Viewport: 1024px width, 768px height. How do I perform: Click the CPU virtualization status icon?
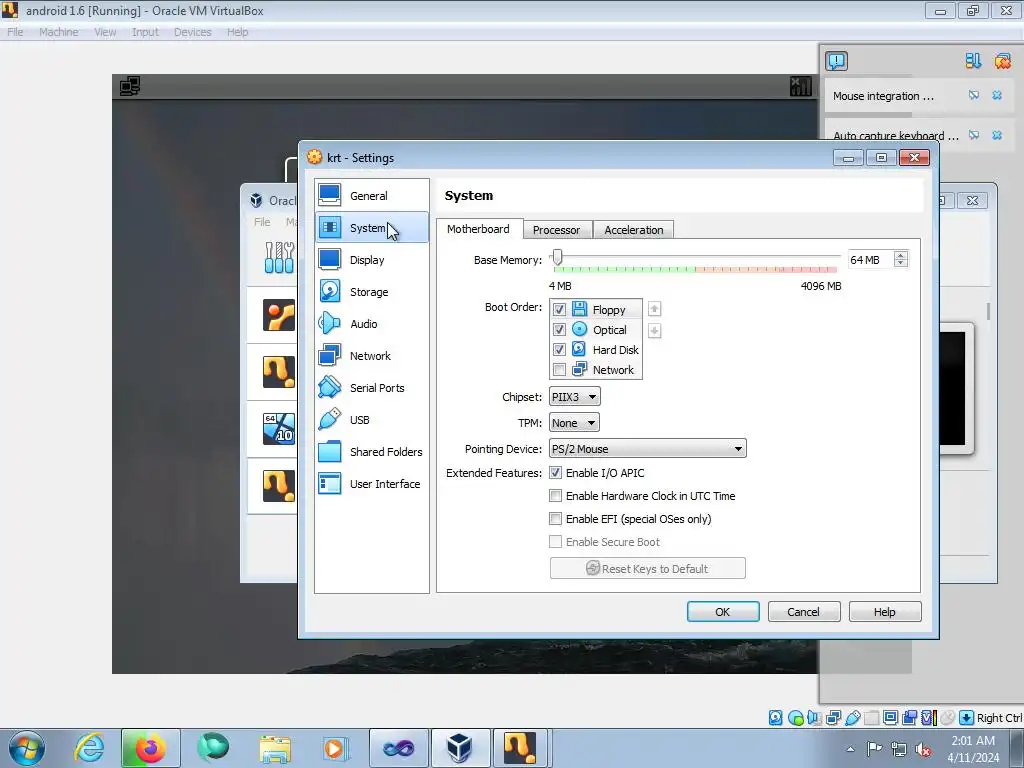pos(929,718)
